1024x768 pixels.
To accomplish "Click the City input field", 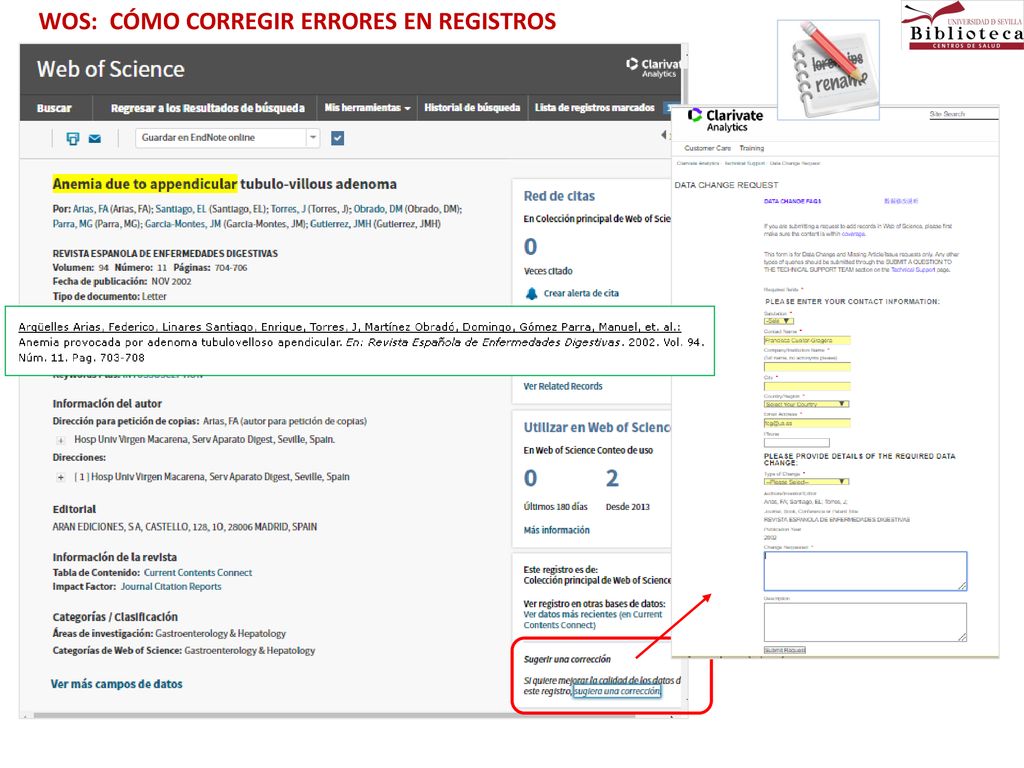I will [807, 386].
